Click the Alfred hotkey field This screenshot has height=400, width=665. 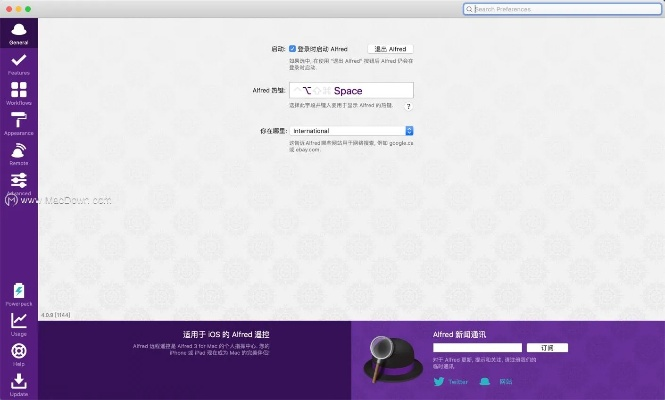click(x=351, y=91)
